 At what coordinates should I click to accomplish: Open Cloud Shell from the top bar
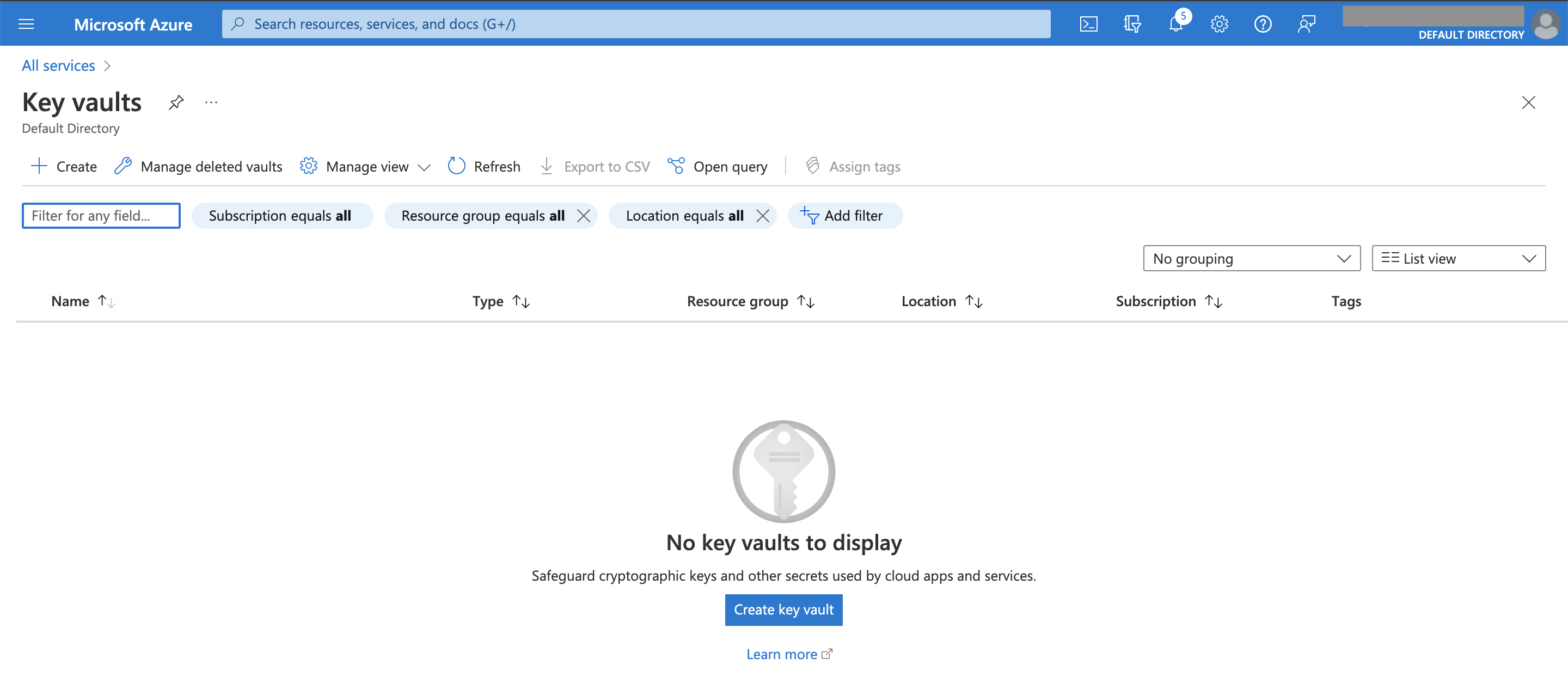(x=1088, y=24)
